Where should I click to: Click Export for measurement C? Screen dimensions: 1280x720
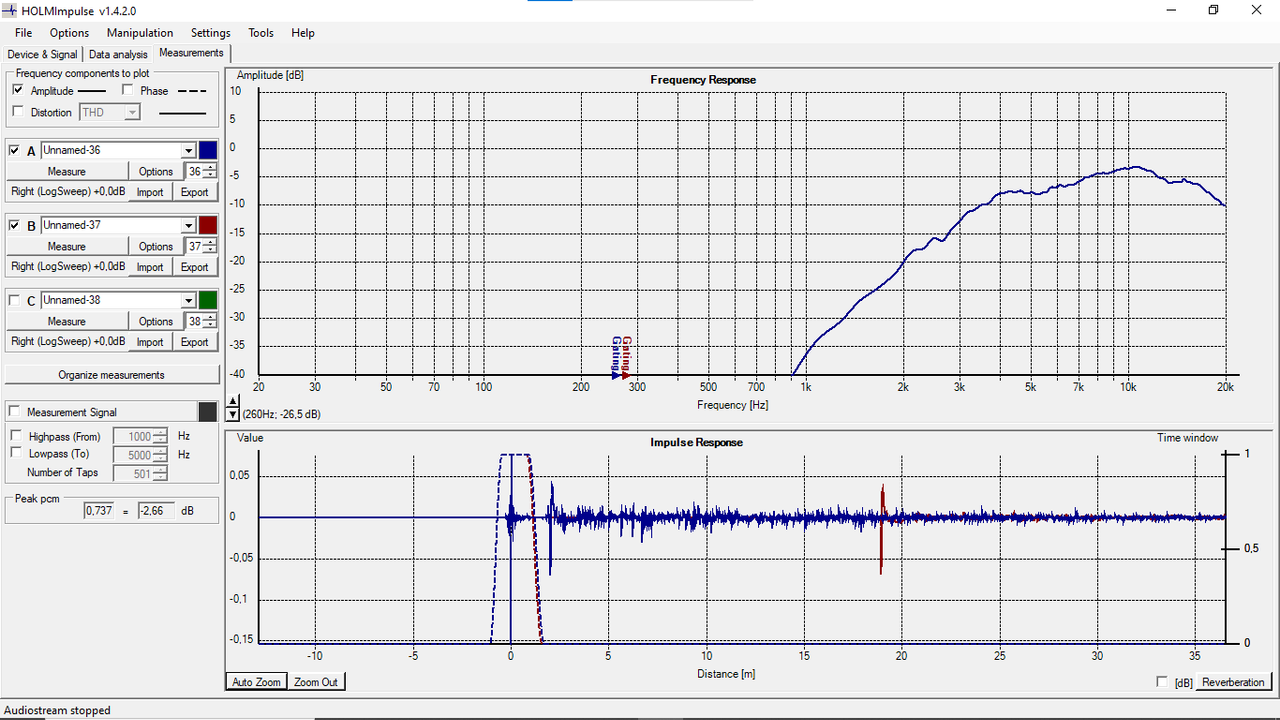coord(195,342)
